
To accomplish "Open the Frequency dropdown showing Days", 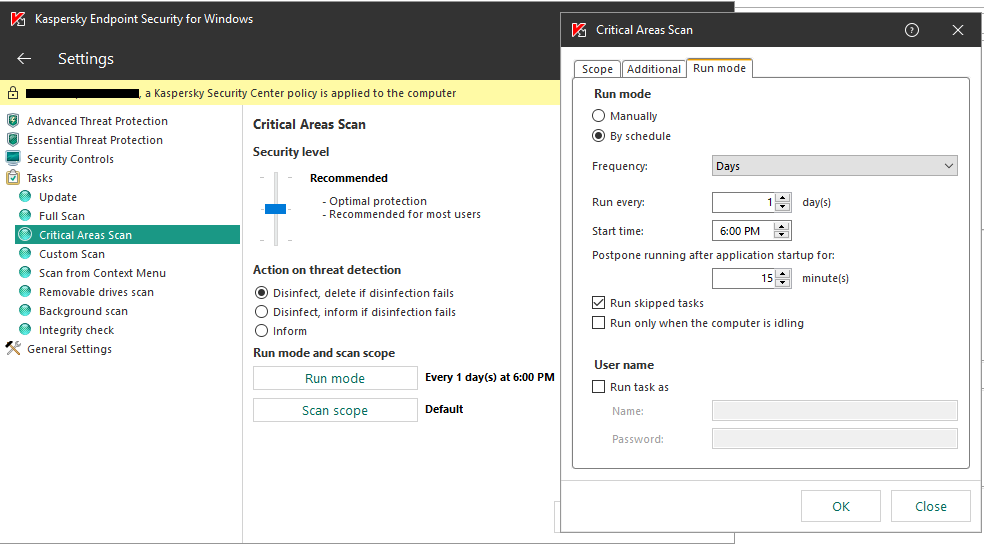I will [x=834, y=166].
